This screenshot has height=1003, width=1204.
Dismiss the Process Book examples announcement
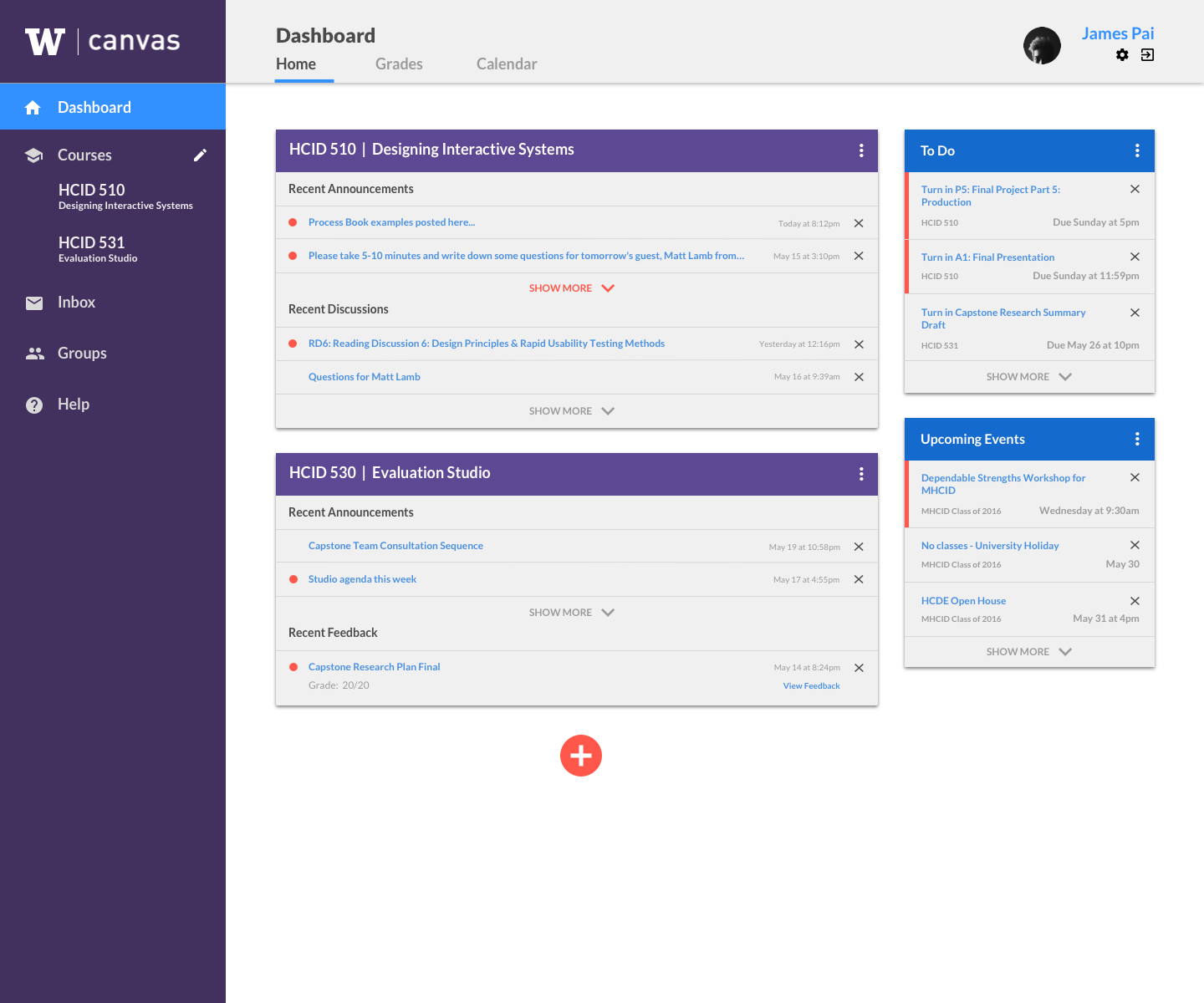859,223
